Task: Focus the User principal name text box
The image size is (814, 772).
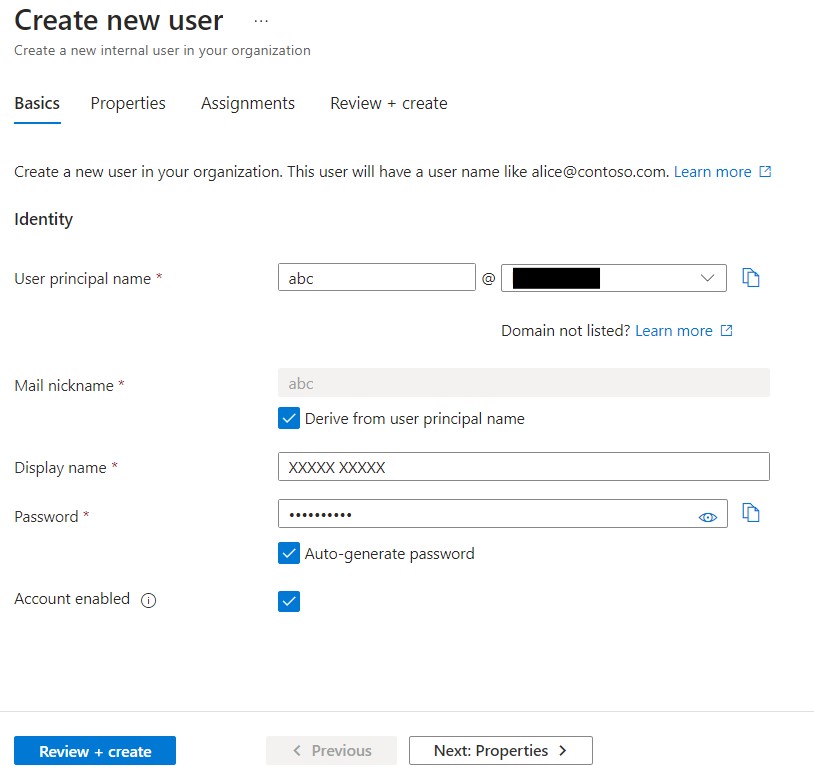Action: coord(376,278)
